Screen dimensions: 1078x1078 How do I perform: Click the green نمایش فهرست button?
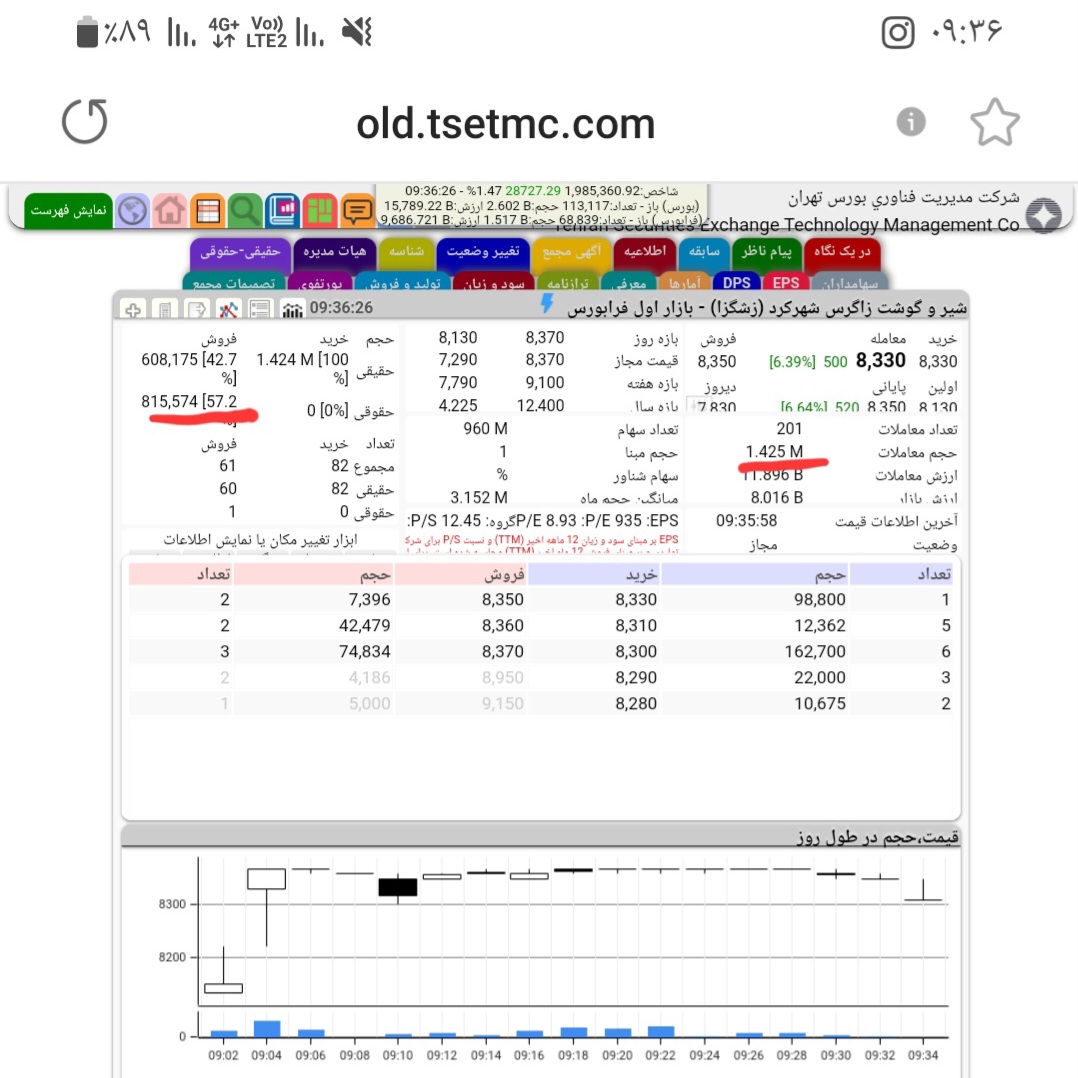68,210
